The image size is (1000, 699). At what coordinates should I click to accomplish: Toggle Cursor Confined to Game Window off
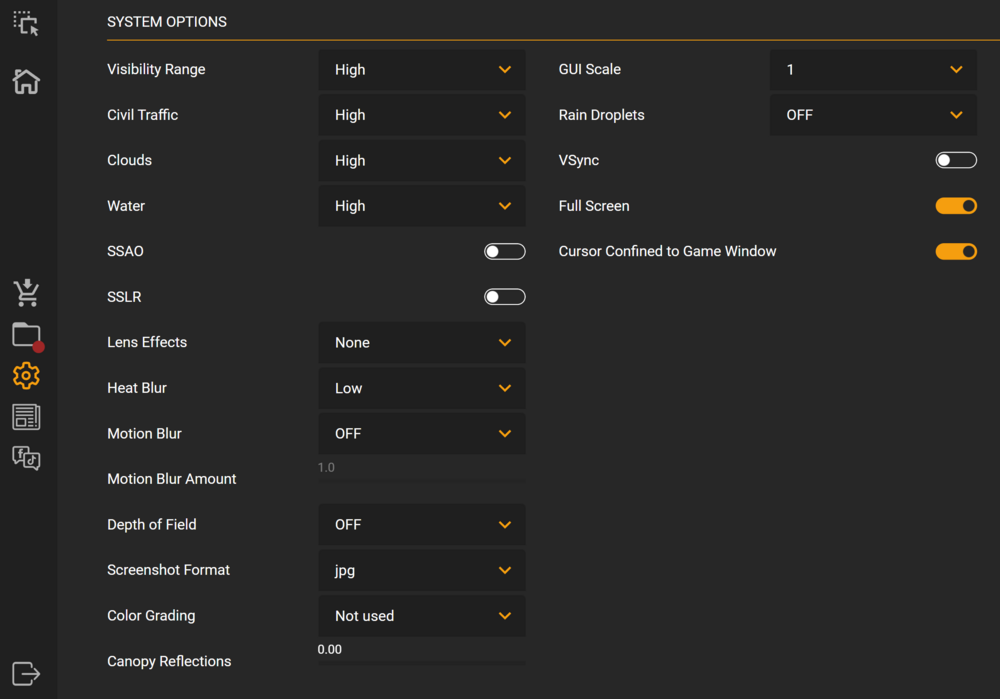tap(955, 251)
